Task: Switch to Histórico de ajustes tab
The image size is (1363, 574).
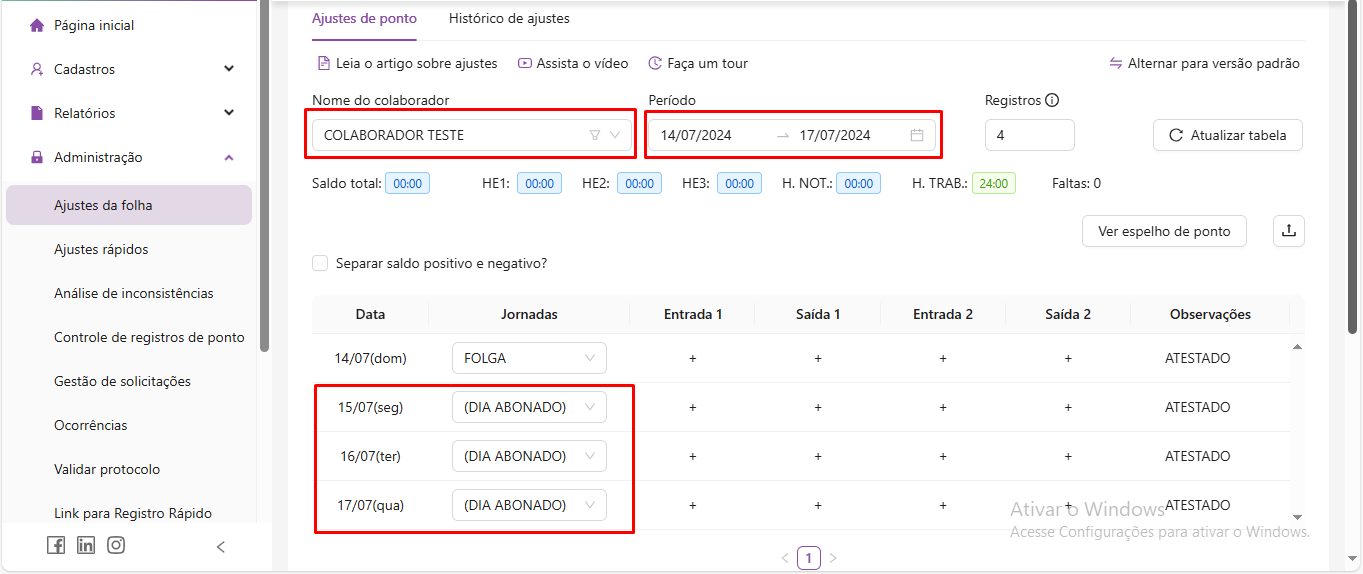Action: click(x=509, y=18)
